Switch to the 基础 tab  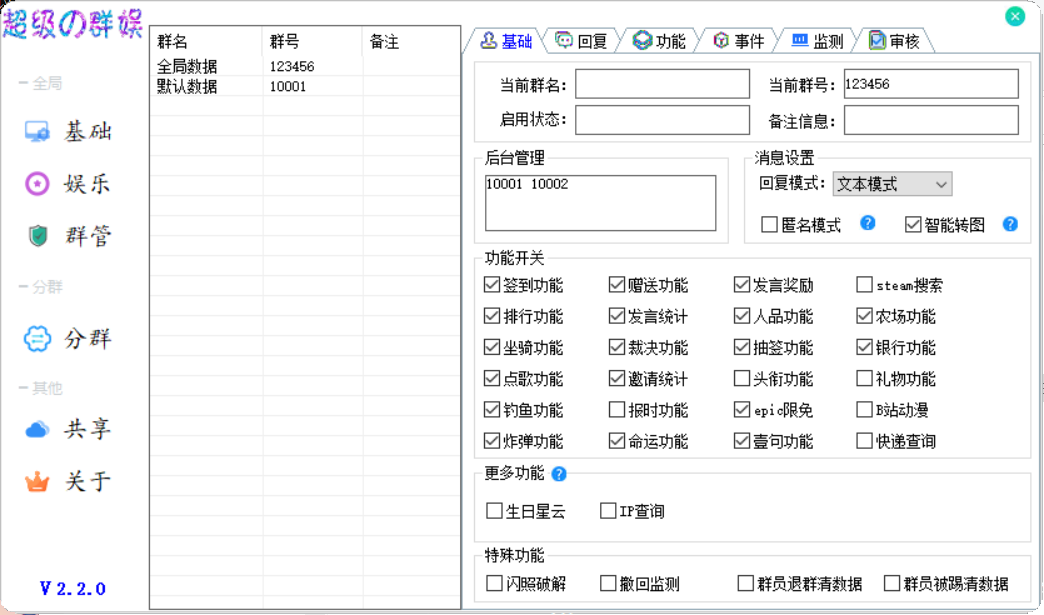point(507,41)
